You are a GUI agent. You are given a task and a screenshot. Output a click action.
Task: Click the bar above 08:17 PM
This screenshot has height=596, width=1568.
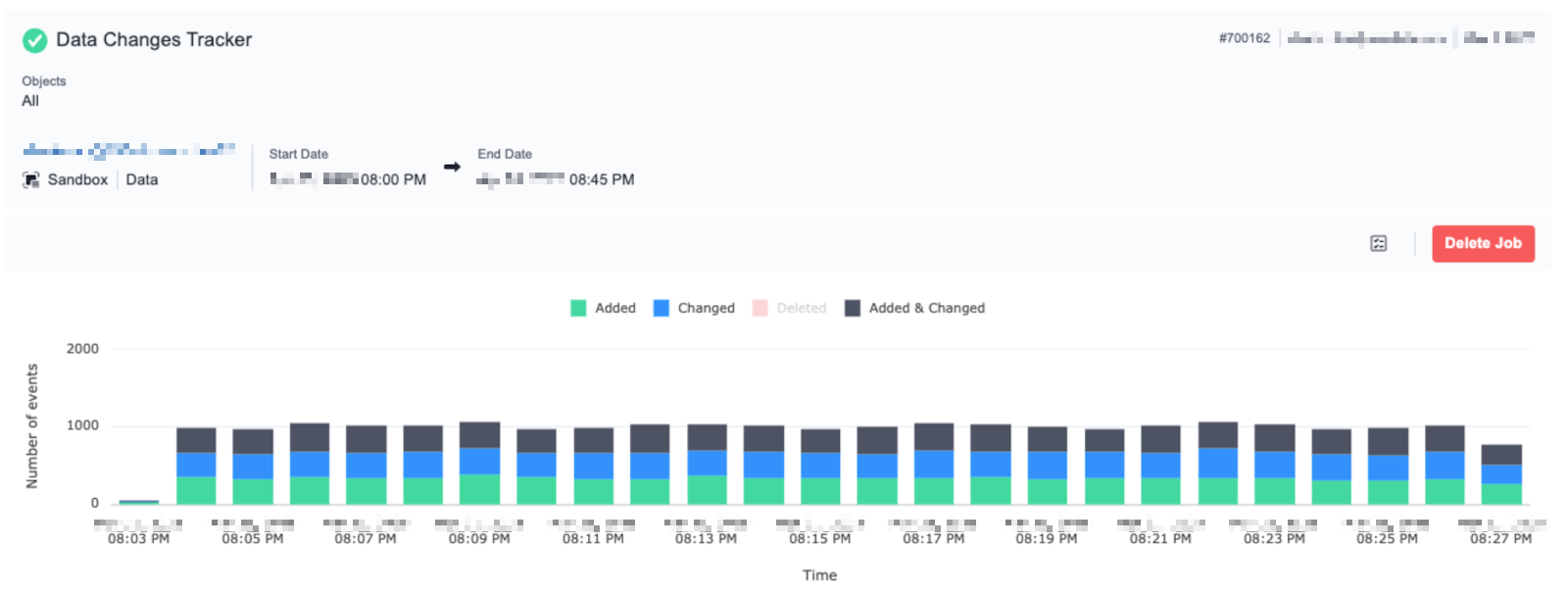click(x=934, y=464)
